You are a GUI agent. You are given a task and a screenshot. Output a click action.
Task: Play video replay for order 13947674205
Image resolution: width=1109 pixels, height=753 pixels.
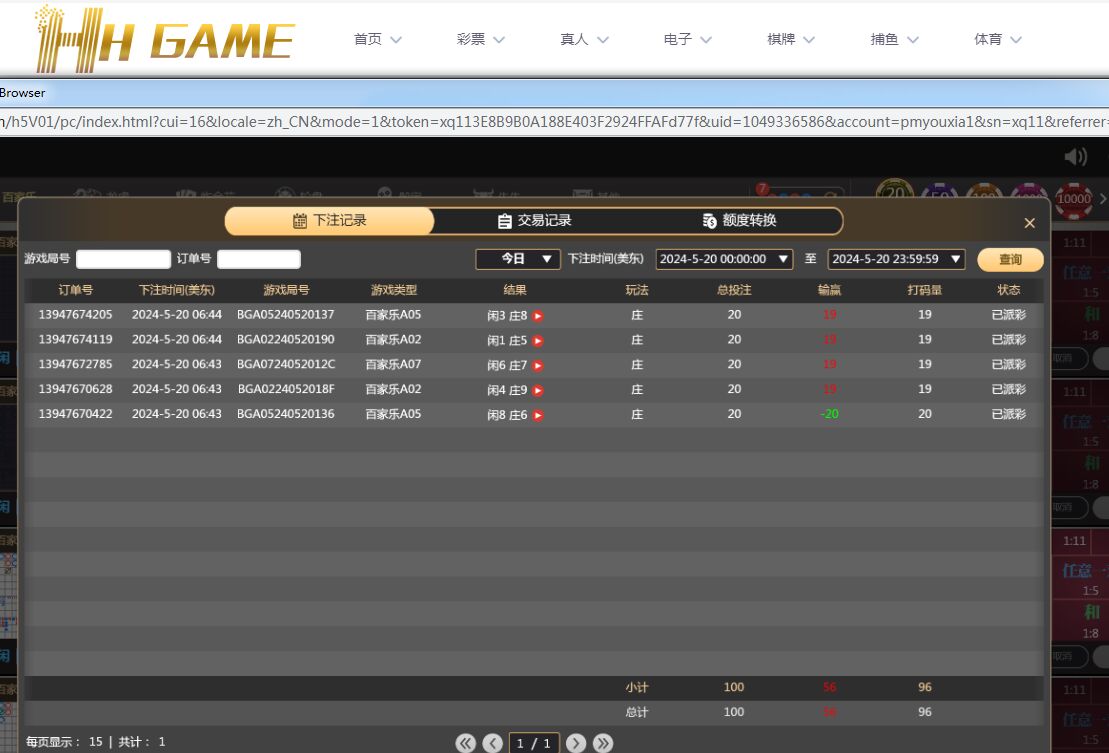[538, 315]
